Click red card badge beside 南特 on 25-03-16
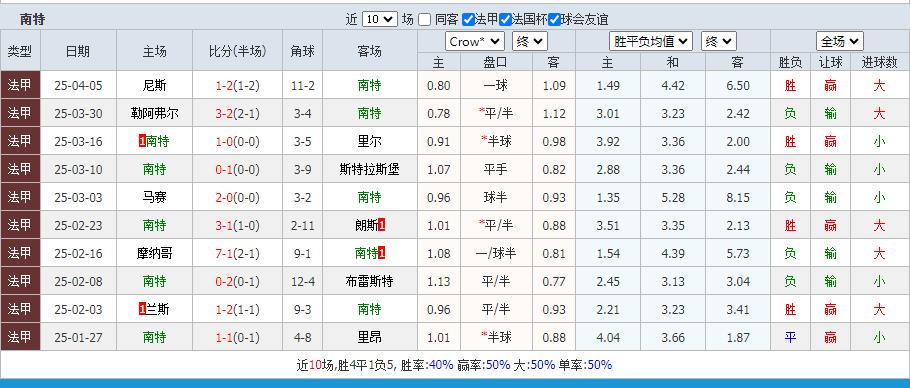Image resolution: width=910 pixels, height=388 pixels. pos(142,142)
